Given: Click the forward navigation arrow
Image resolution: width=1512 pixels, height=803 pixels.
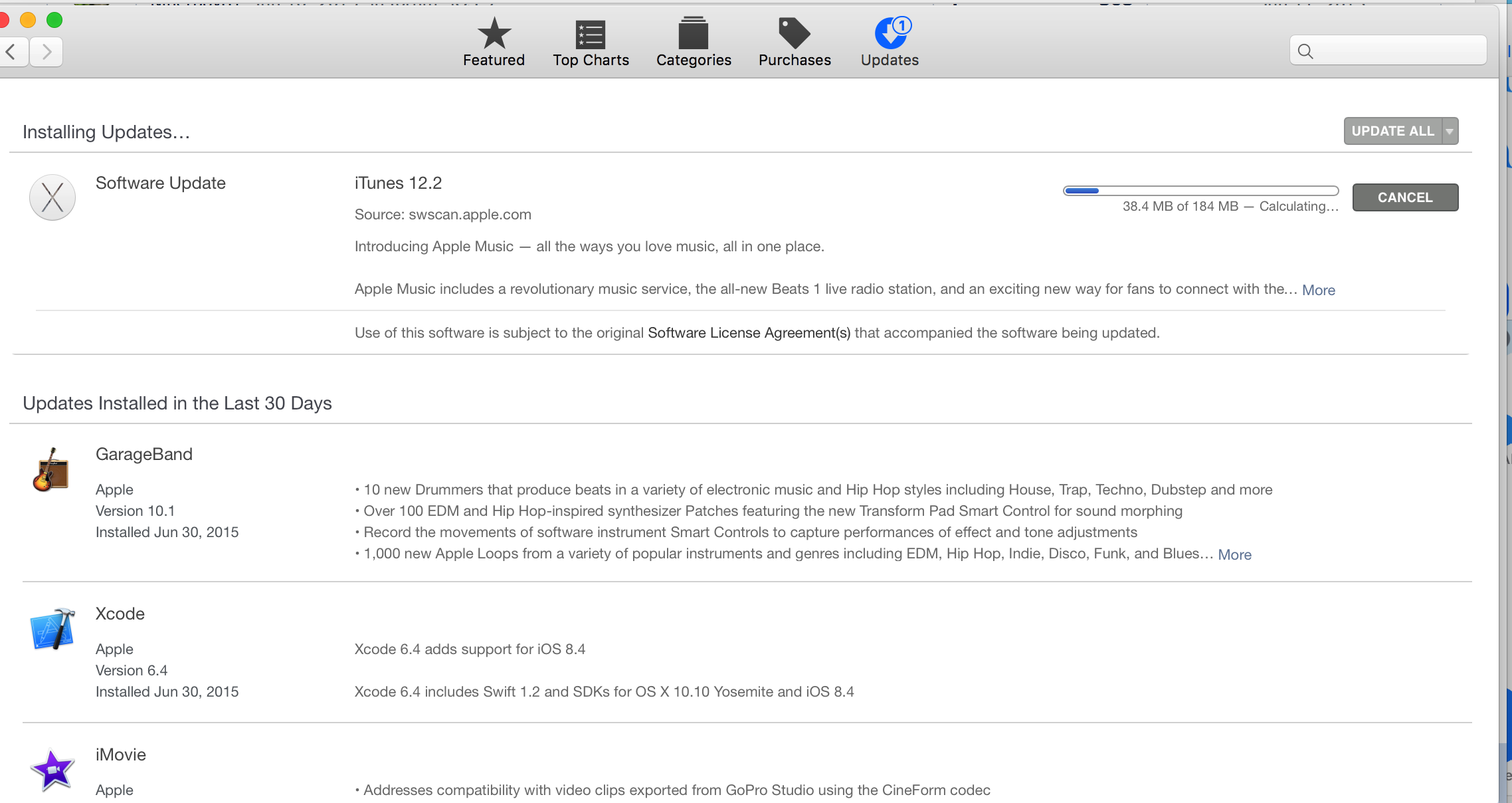Looking at the screenshot, I should [x=47, y=51].
